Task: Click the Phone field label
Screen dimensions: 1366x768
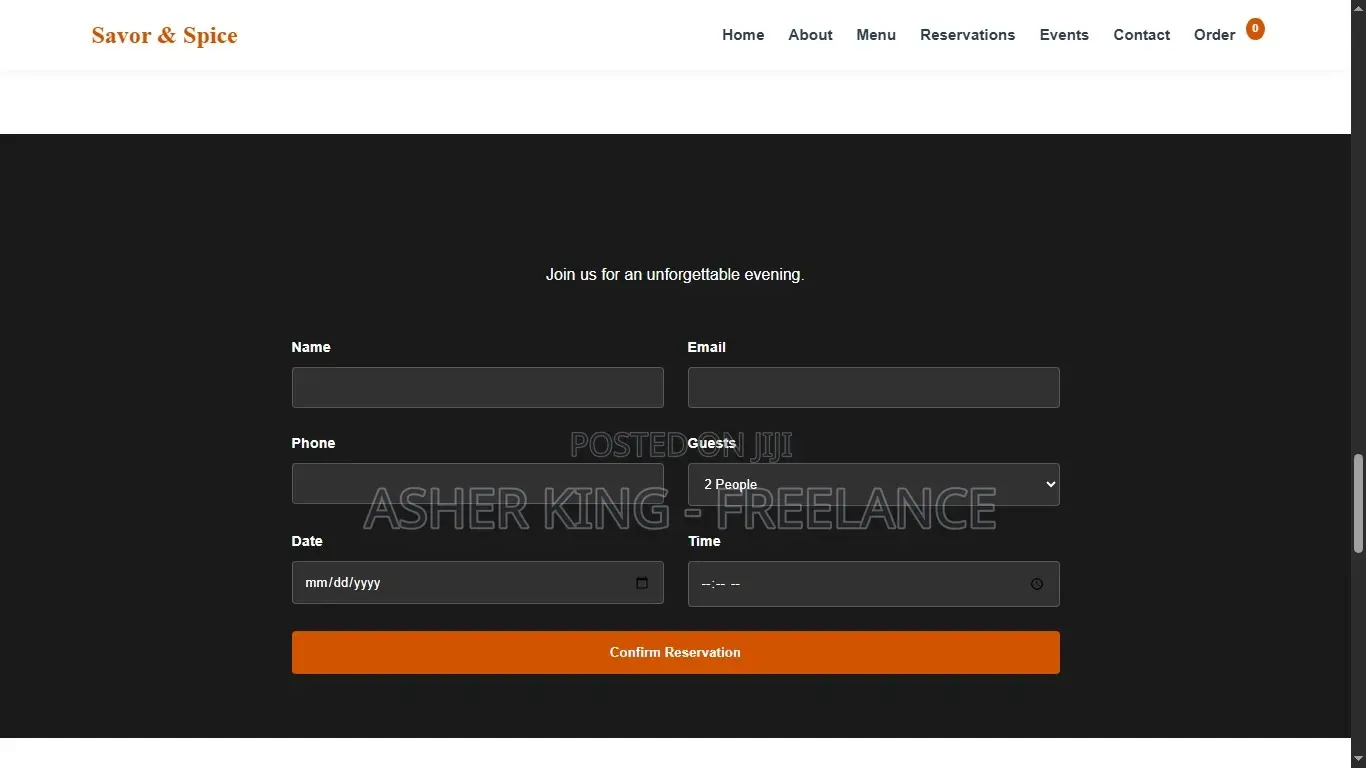Action: [x=313, y=443]
